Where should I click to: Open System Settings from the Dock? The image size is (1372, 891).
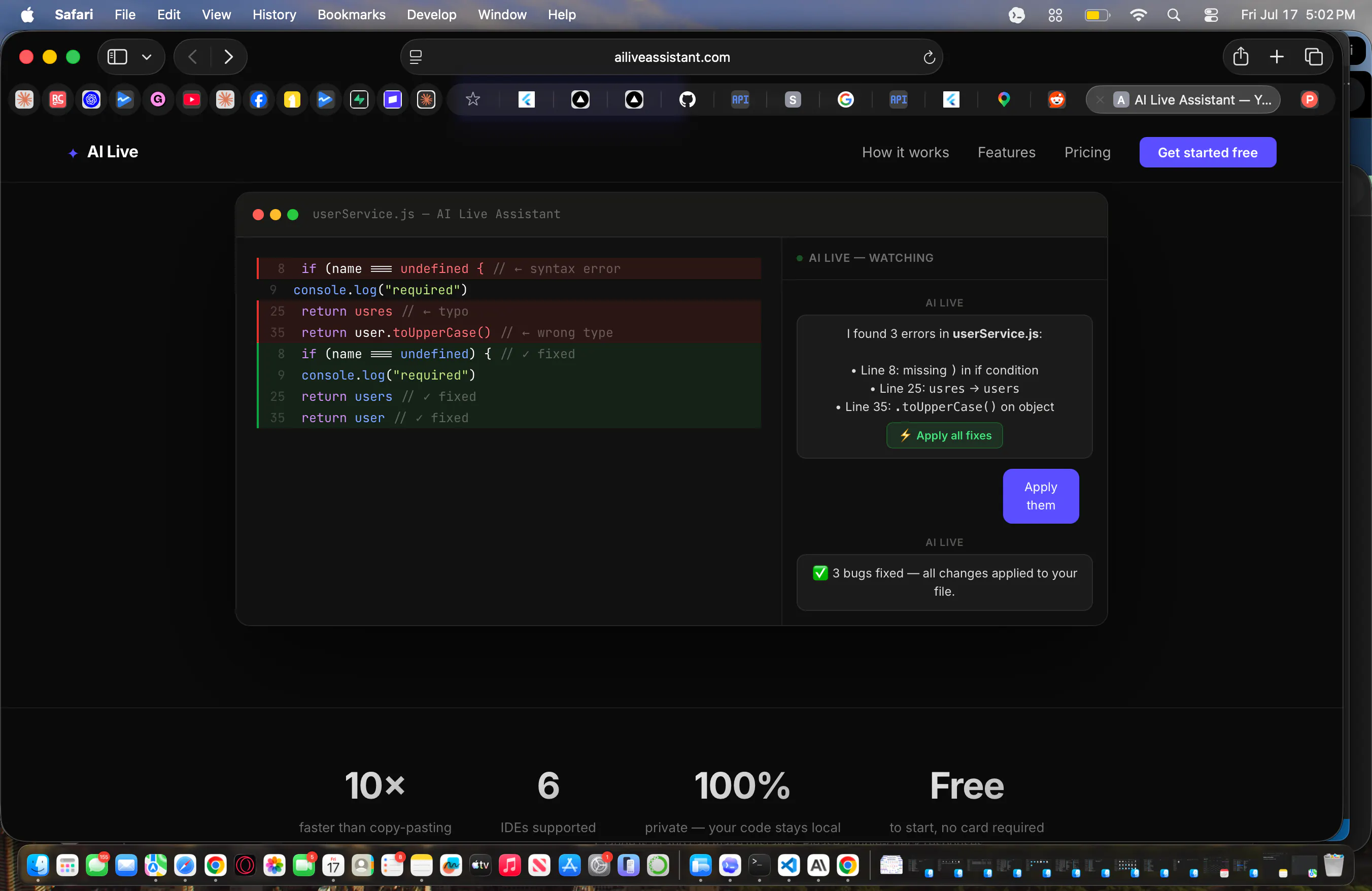[x=598, y=865]
